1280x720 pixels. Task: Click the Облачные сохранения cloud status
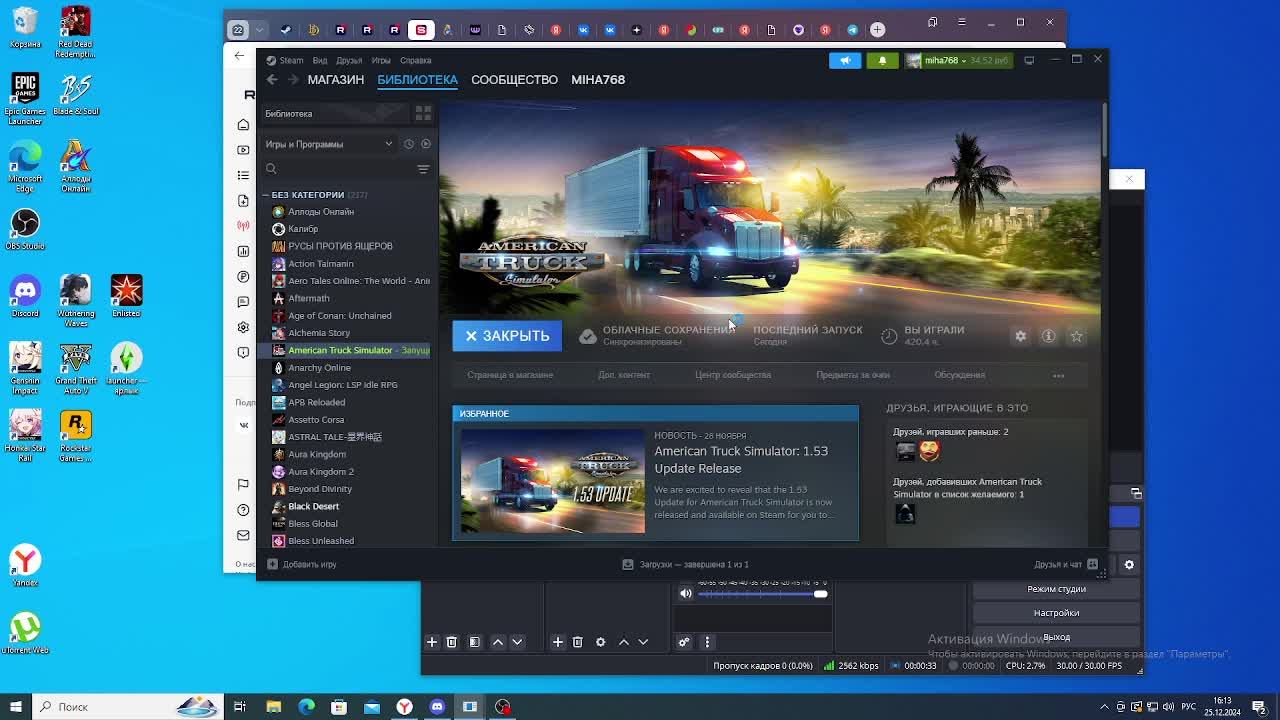pos(657,336)
